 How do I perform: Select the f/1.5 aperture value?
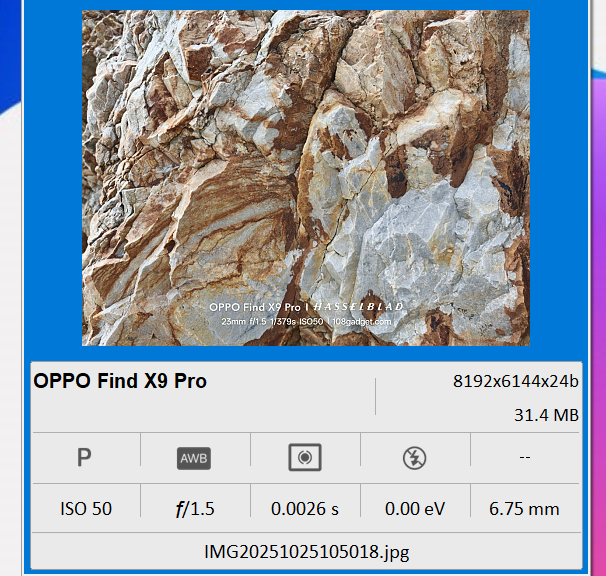(194, 509)
